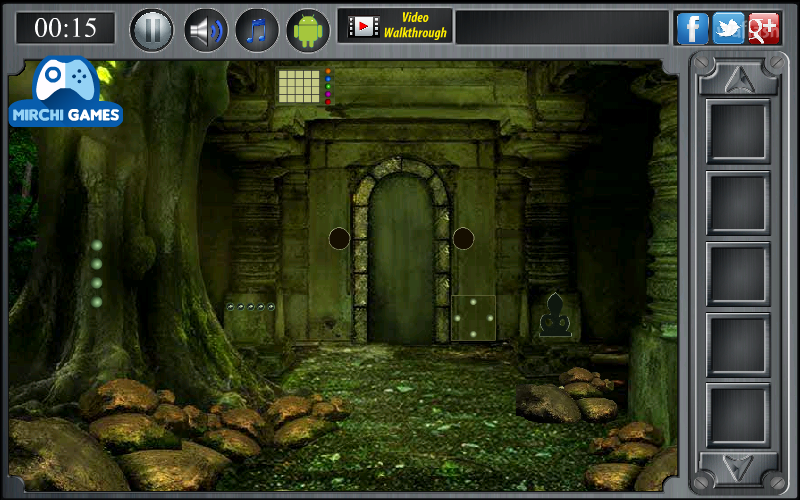
Task: Click the empty message bar
Action: [562, 27]
